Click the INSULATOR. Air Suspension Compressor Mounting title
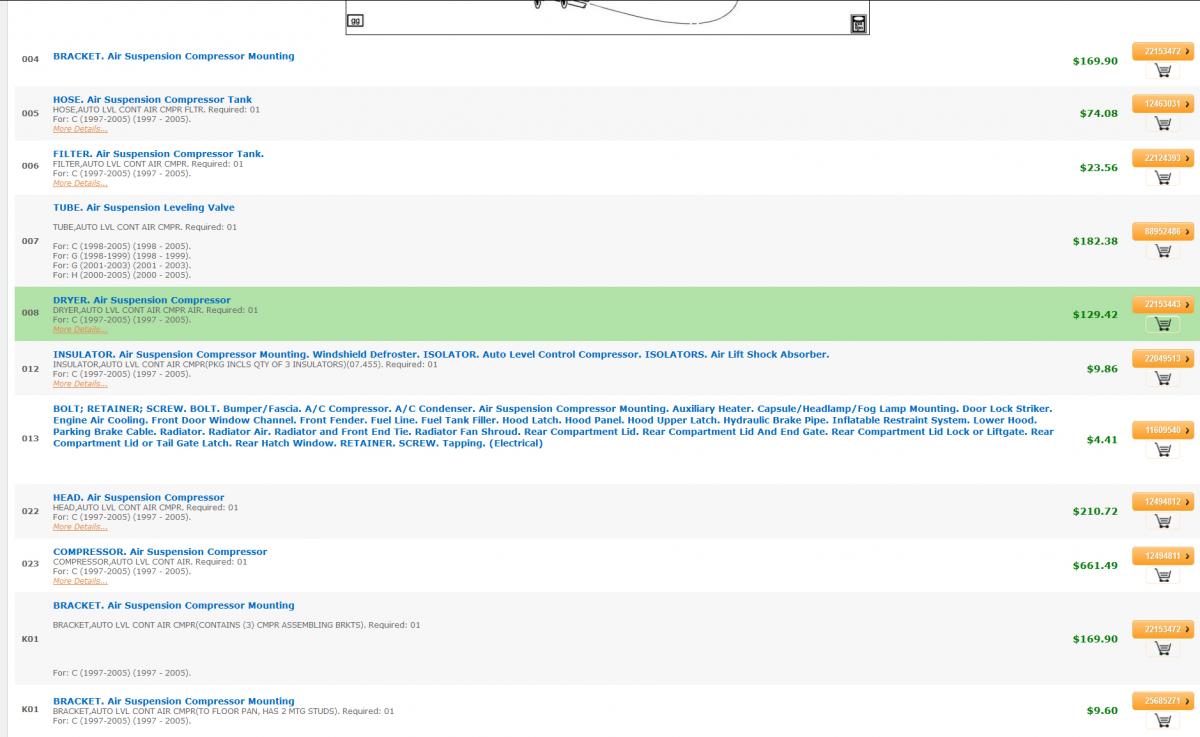 (180, 354)
